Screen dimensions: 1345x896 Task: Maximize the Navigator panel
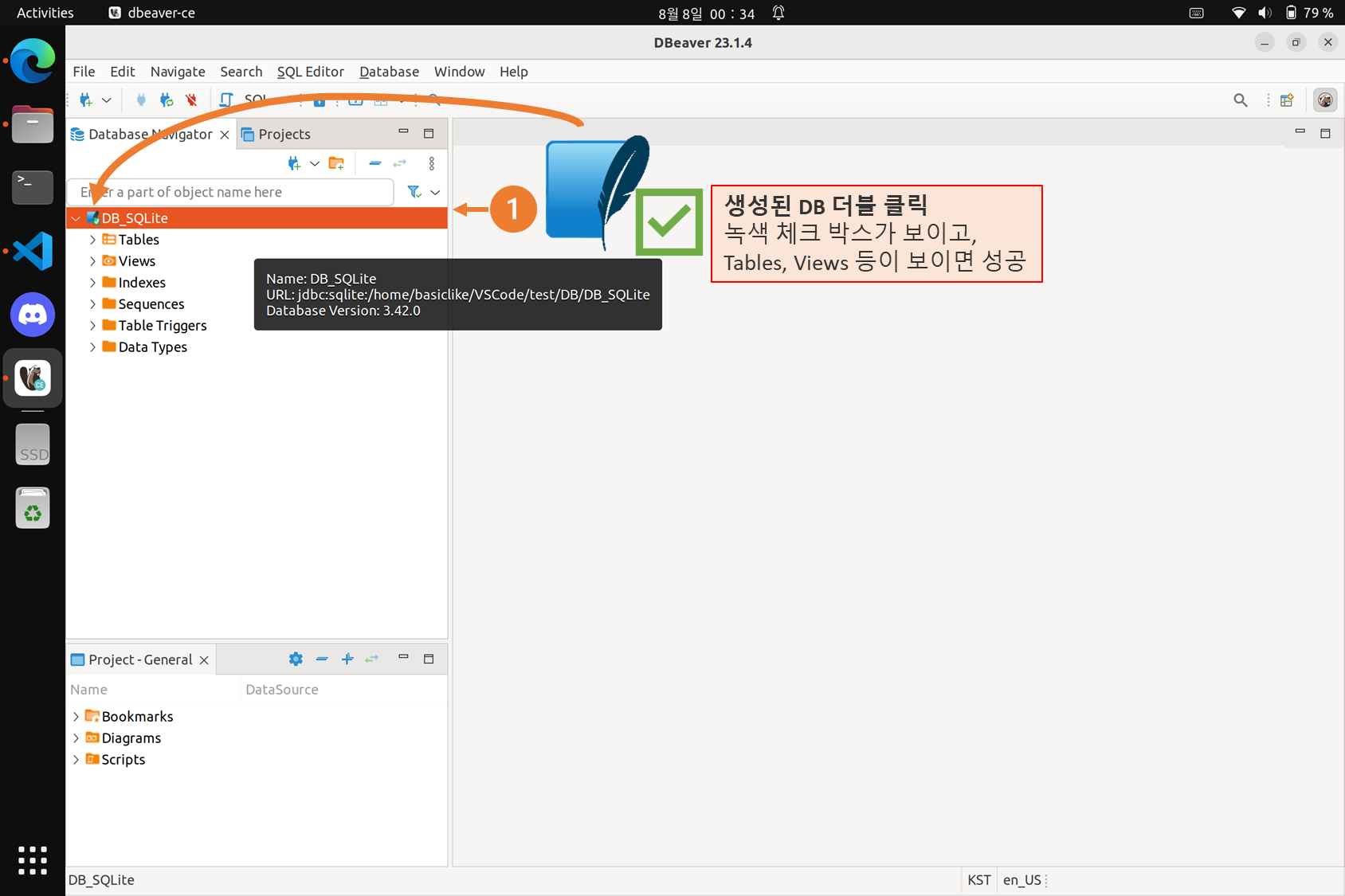(x=429, y=133)
